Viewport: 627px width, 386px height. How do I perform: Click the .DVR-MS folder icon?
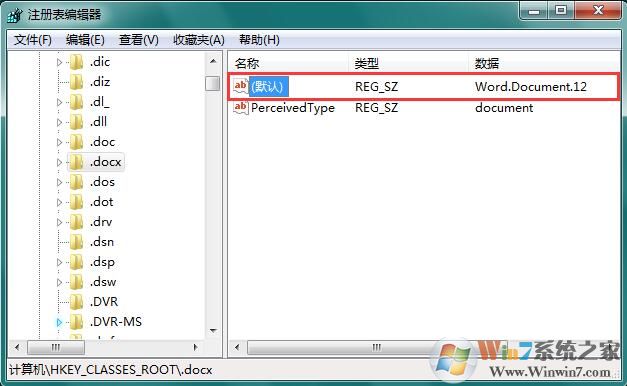pyautogui.click(x=76, y=322)
